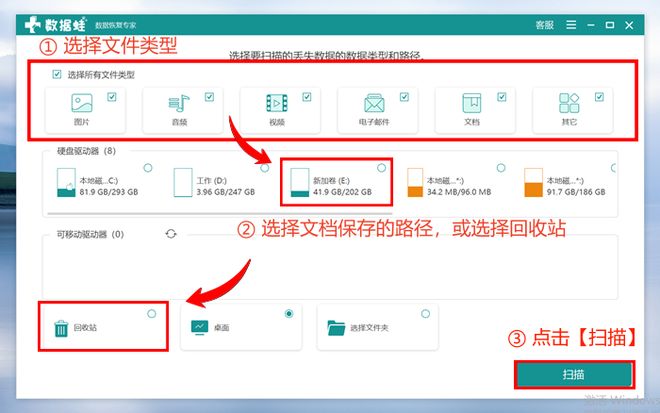Click the 3.96 GB/247 GB text
The width and height of the screenshot is (660, 413).
[226, 192]
